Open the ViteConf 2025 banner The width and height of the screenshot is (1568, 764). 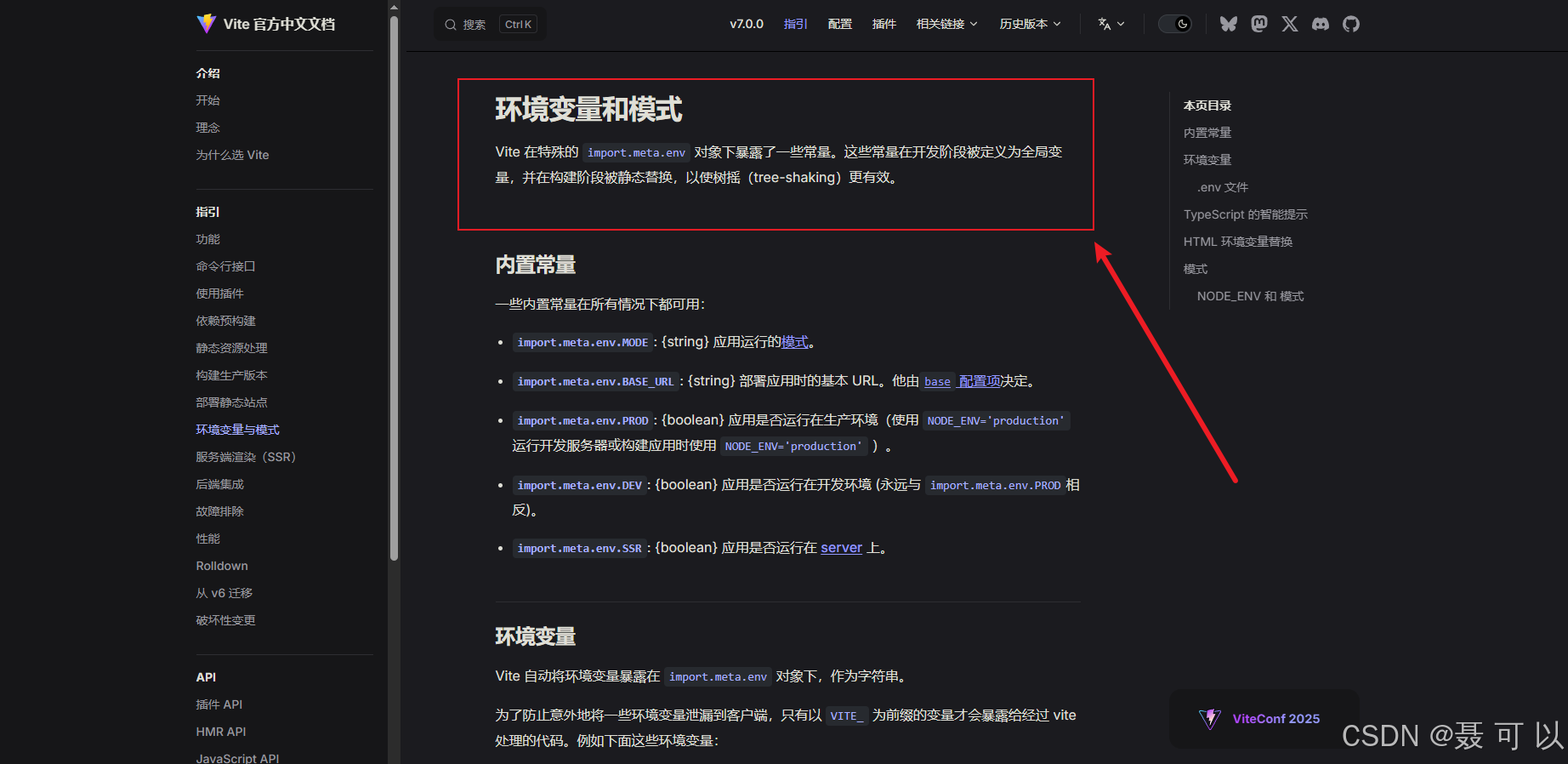(1264, 719)
